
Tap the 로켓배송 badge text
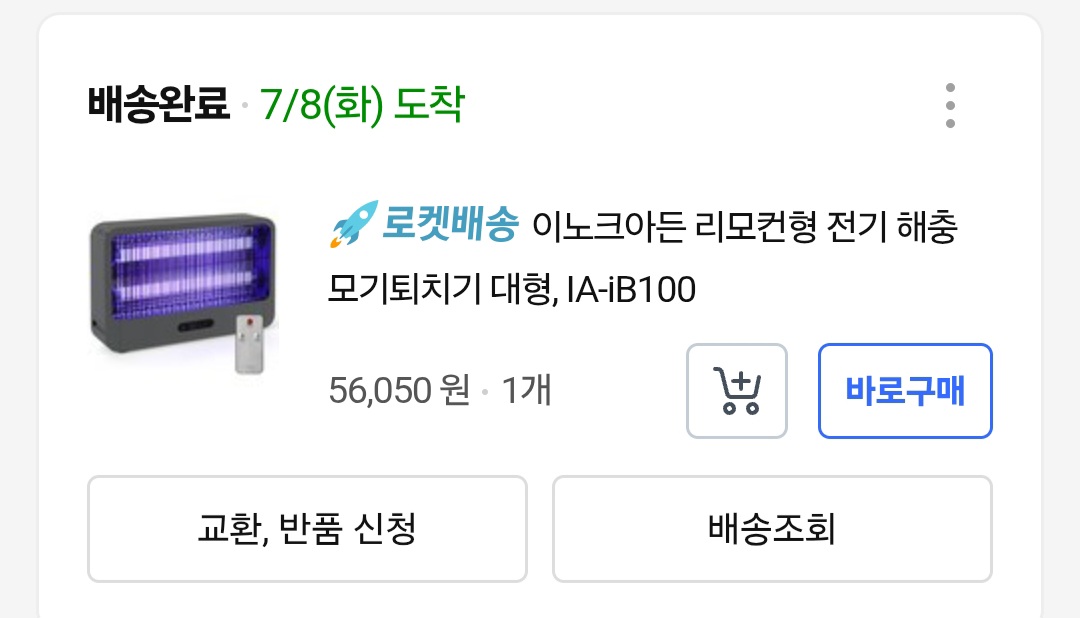(x=451, y=227)
